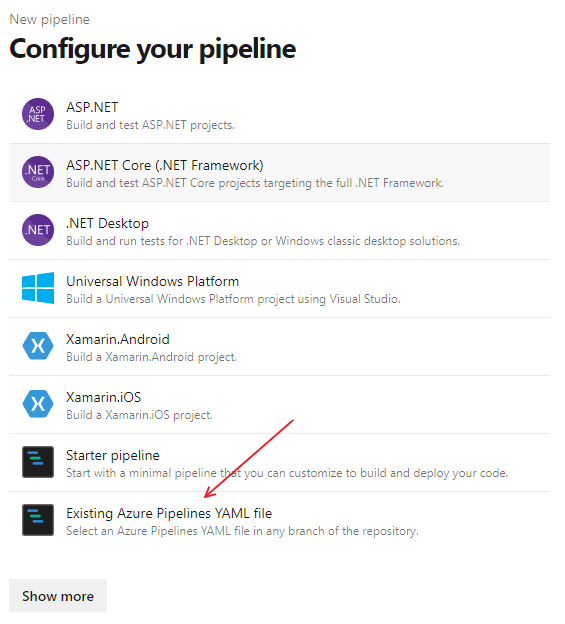Click the blue Windows logo icon
This screenshot has width=565, height=624.
coord(38,288)
